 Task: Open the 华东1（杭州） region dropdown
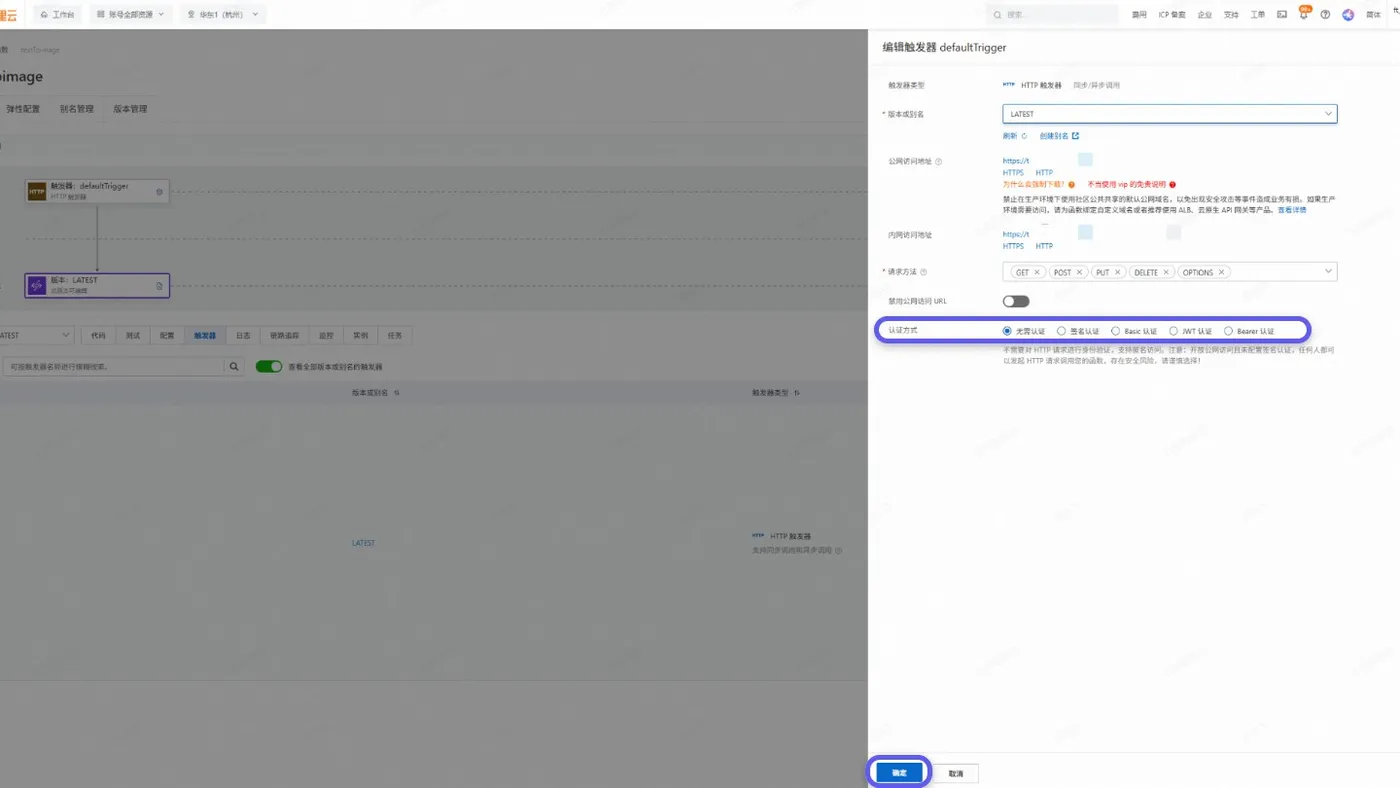(x=222, y=15)
